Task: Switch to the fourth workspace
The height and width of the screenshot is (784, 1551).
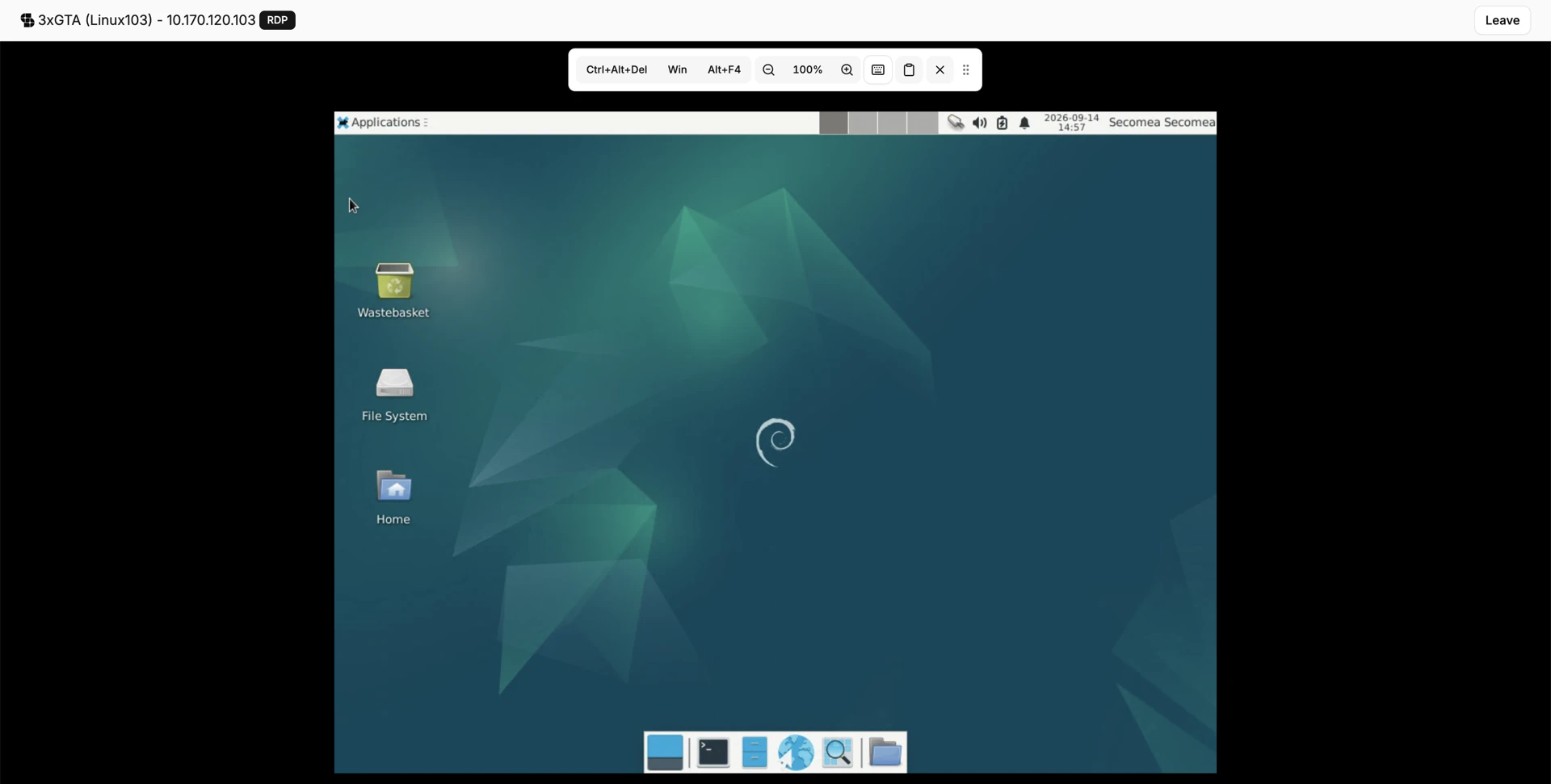Action: click(922, 123)
